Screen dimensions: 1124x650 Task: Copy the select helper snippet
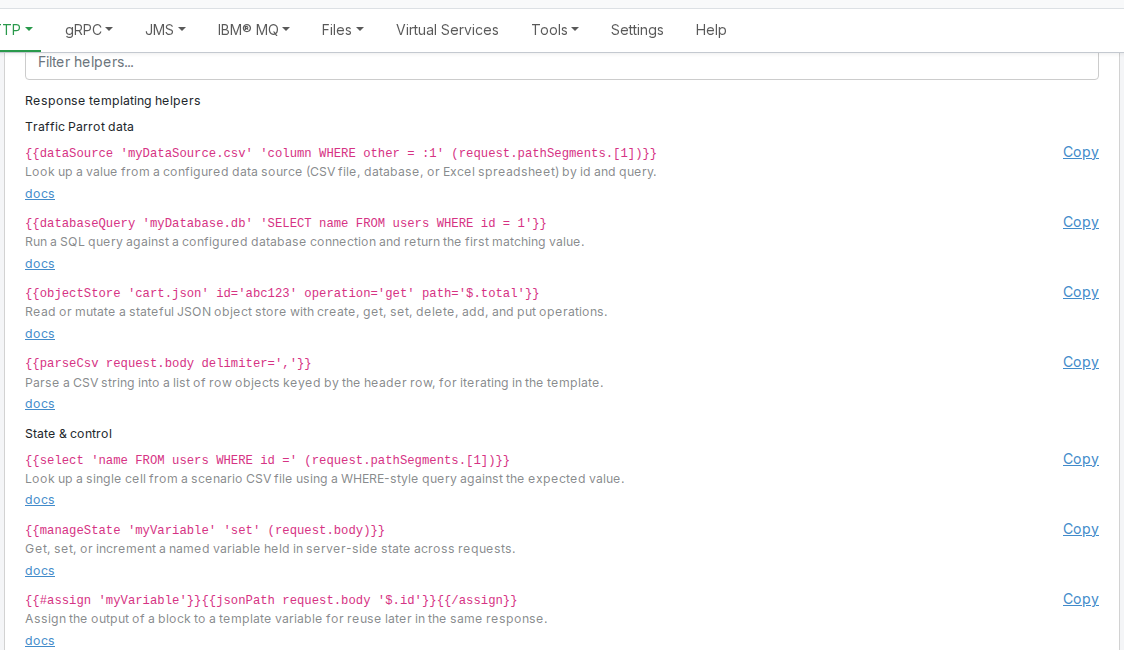[1080, 459]
